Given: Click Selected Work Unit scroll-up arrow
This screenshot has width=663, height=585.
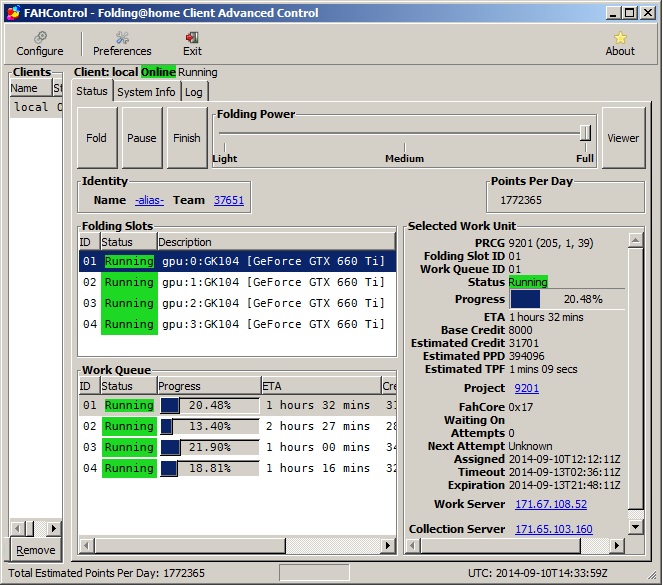Looking at the screenshot, I should [x=636, y=241].
